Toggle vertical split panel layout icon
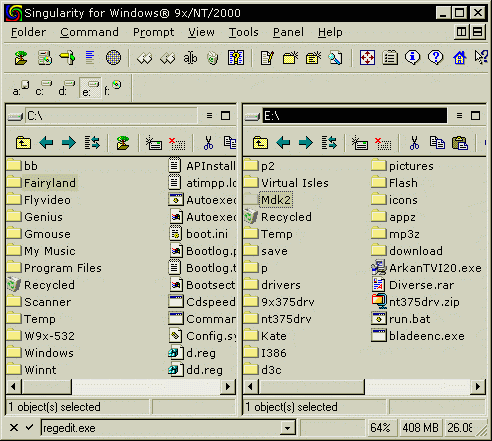The image size is (492, 441). click(x=461, y=32)
